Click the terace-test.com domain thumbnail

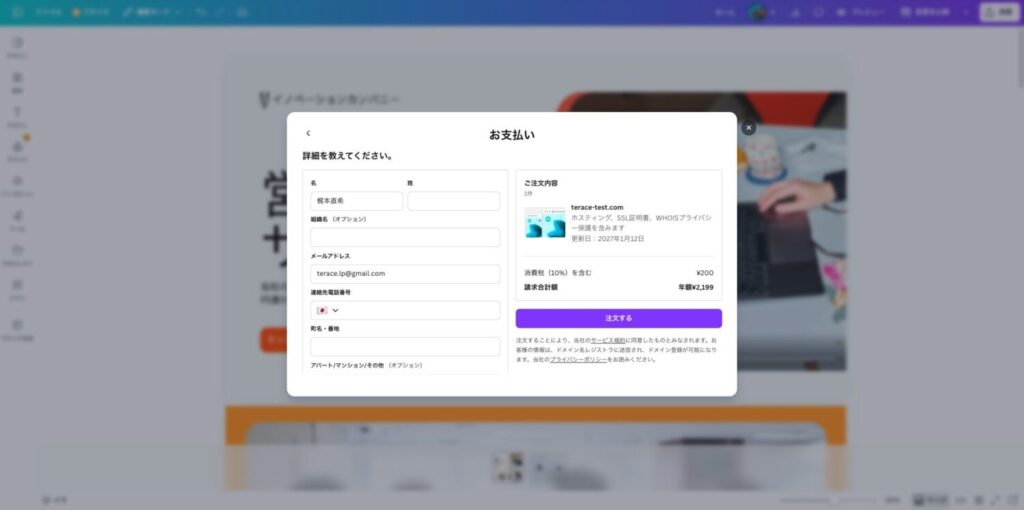[546, 223]
